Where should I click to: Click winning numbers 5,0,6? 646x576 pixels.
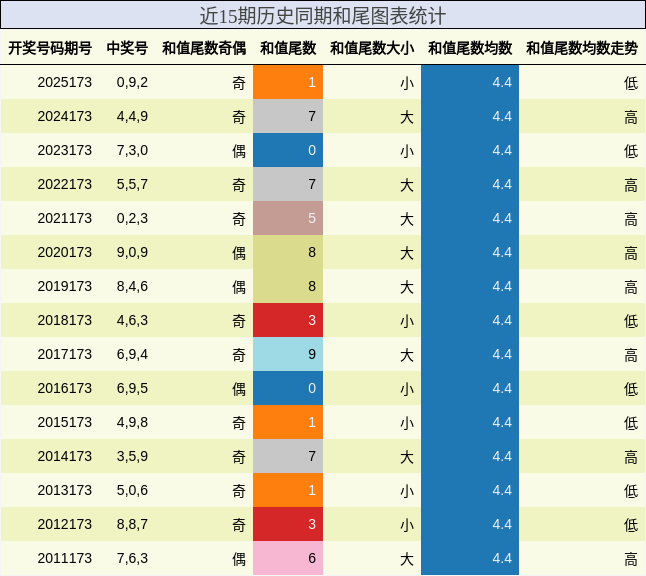click(132, 490)
